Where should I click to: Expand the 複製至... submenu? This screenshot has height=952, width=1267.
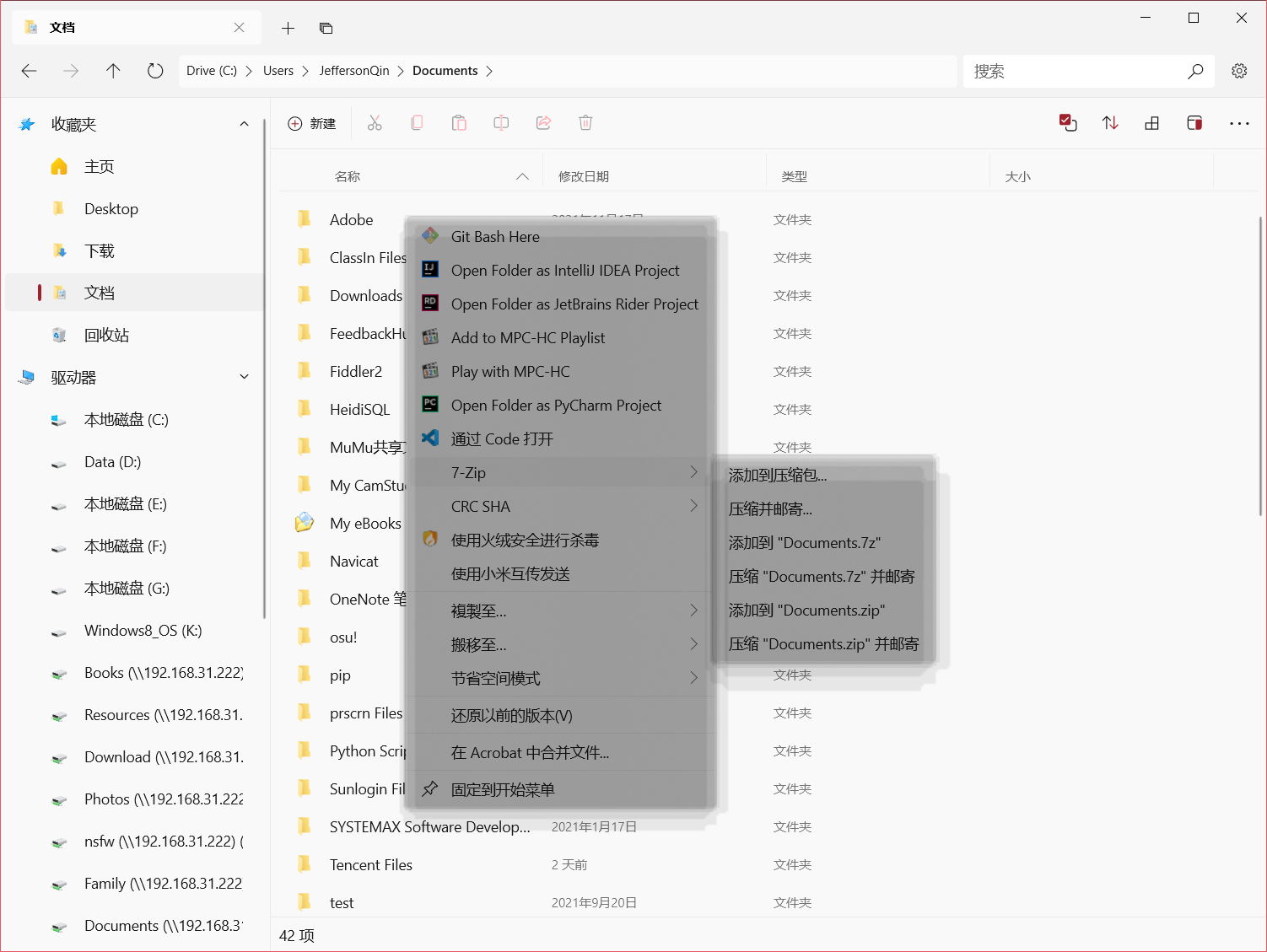point(693,610)
